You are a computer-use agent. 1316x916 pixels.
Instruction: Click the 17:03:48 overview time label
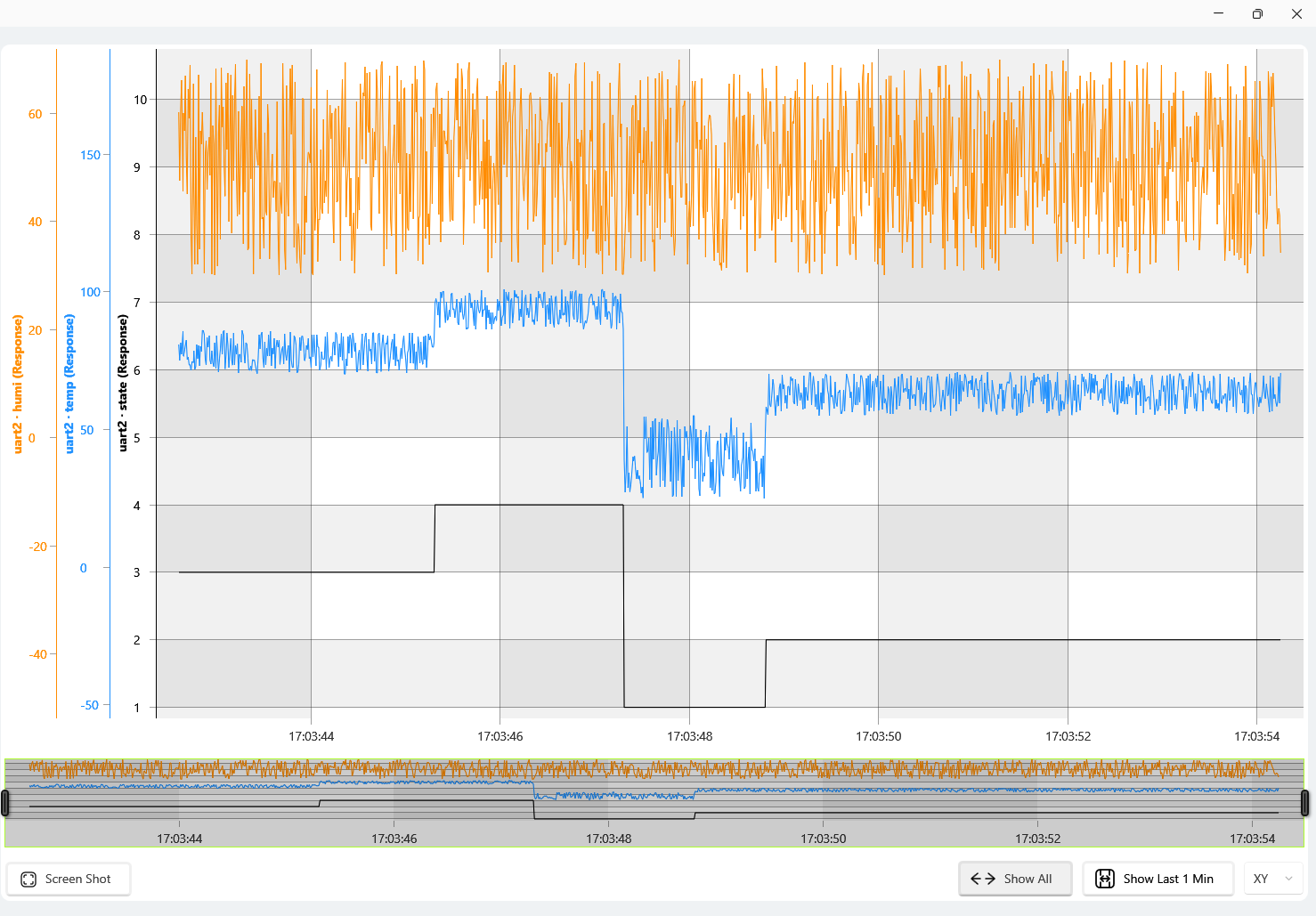tap(609, 839)
